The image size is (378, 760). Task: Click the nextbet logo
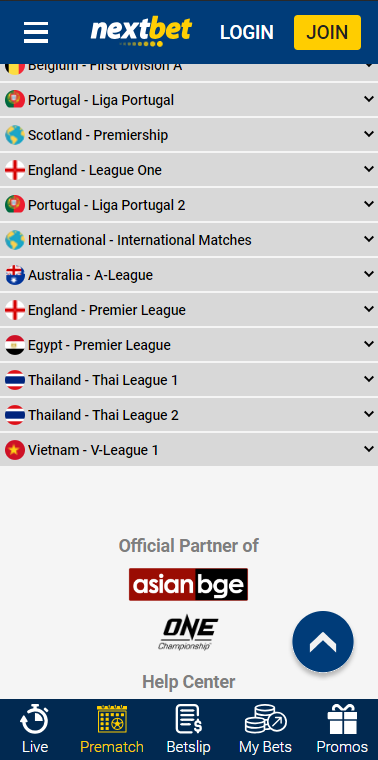(x=141, y=32)
